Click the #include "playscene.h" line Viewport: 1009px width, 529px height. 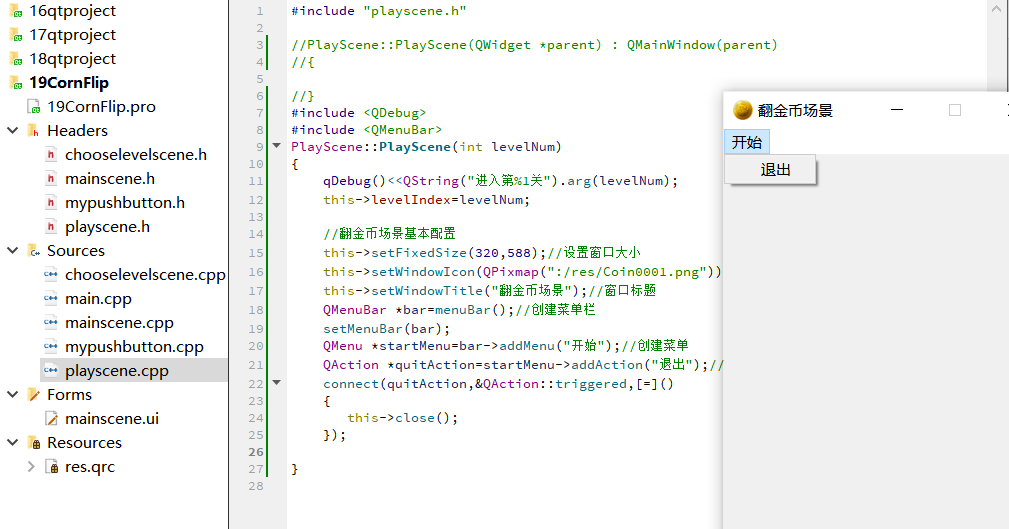pos(379,11)
